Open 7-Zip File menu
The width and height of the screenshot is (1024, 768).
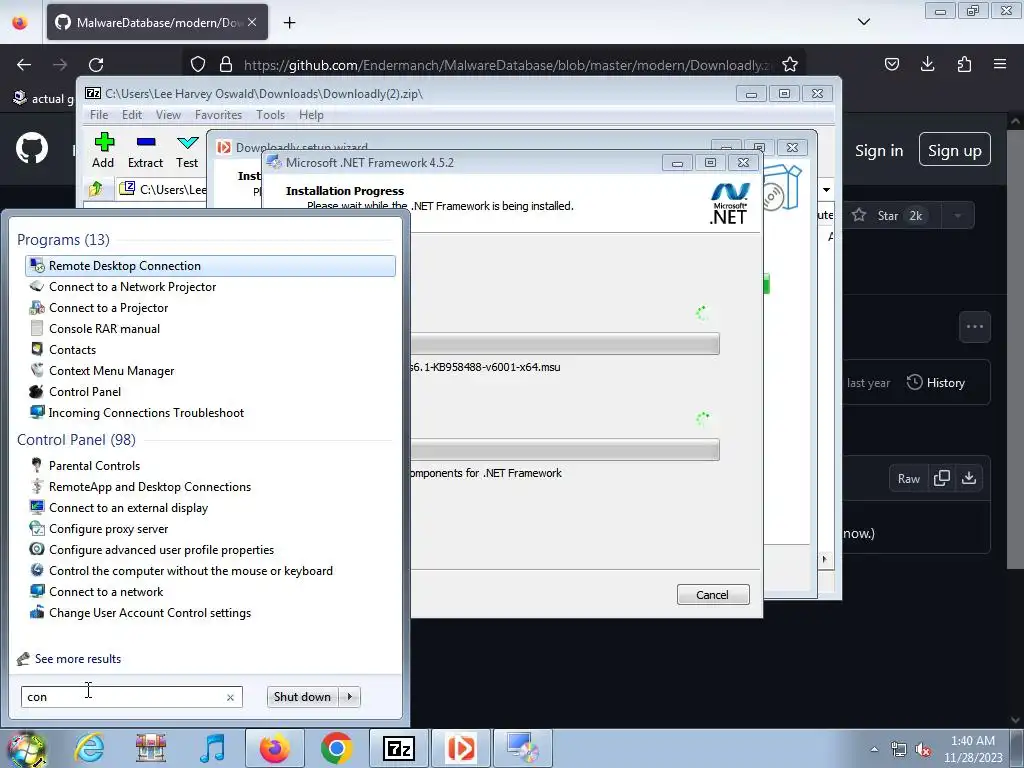point(99,115)
